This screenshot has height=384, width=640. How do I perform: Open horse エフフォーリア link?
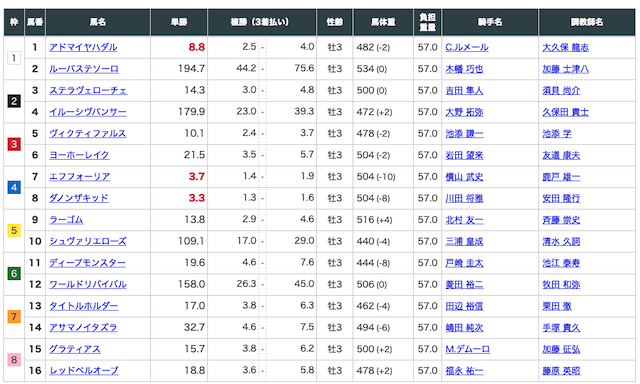click(80, 177)
